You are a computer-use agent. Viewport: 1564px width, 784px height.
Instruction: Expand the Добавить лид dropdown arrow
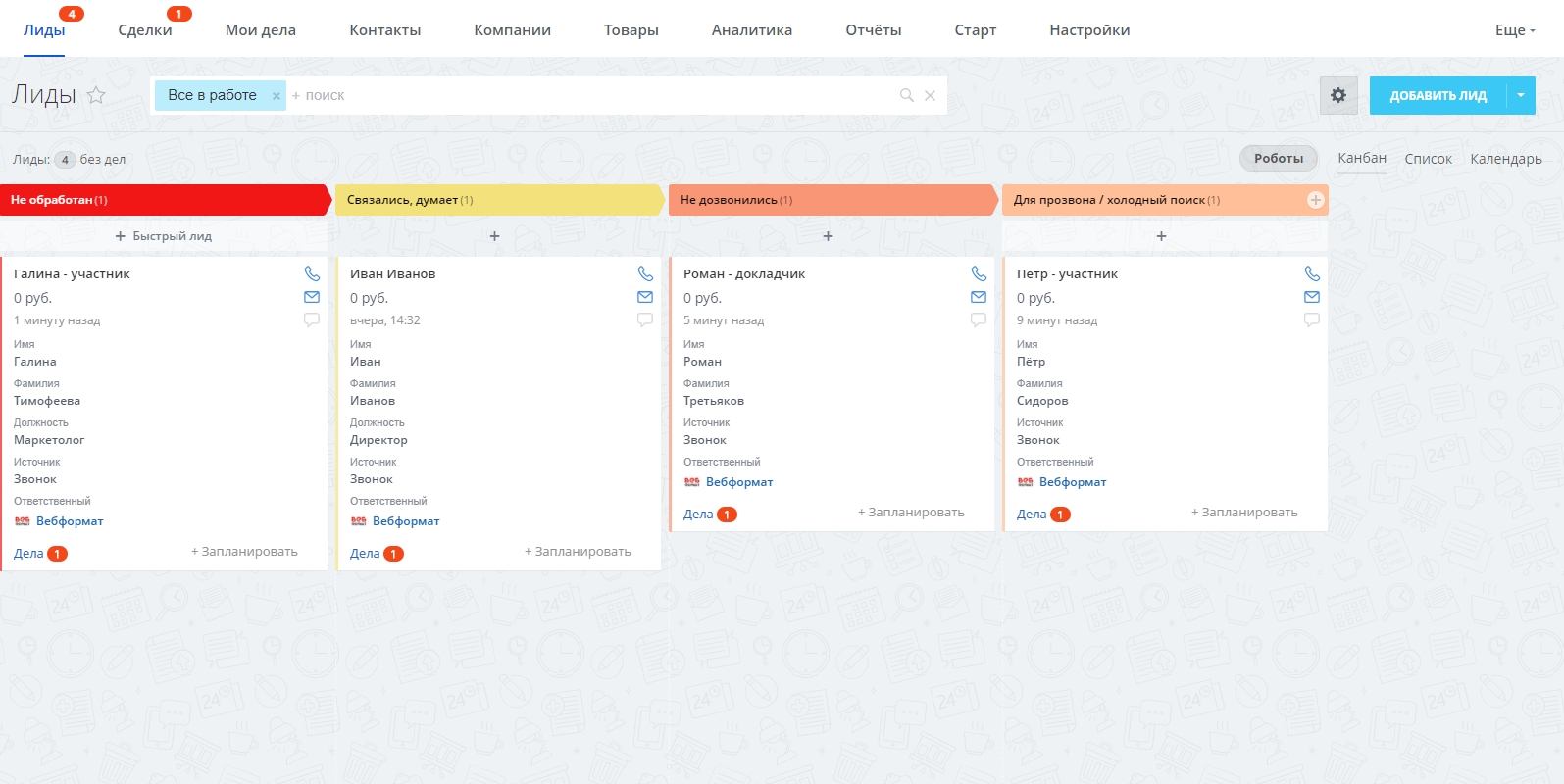pos(1521,96)
